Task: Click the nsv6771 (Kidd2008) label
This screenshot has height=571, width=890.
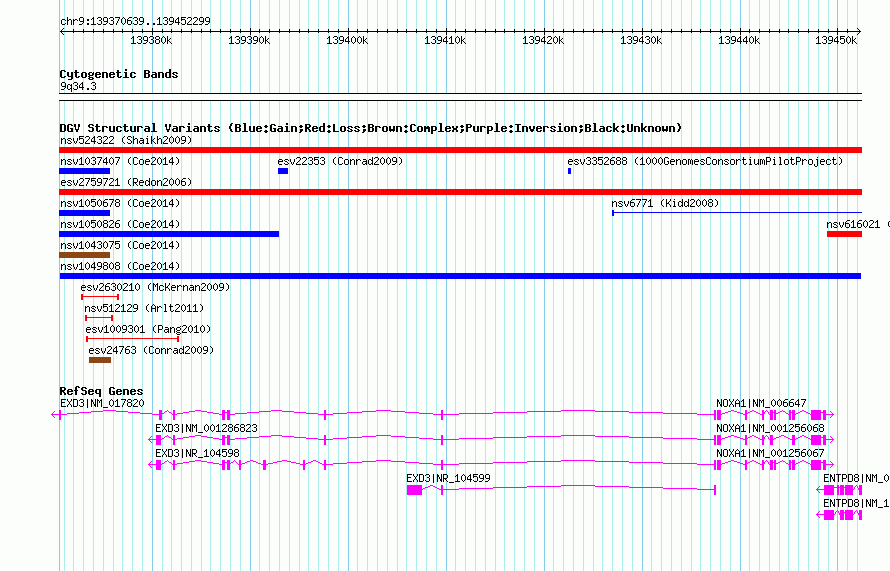Action: coord(665,203)
